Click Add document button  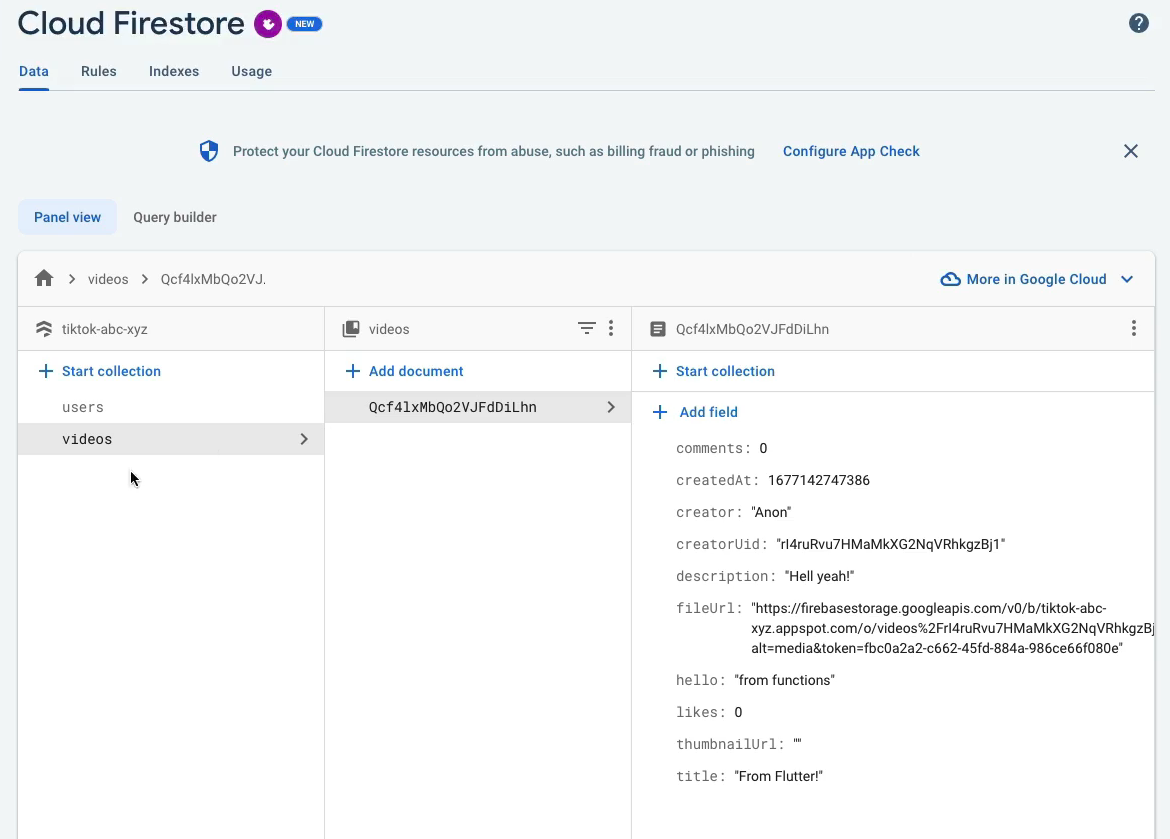pyautogui.click(x=416, y=371)
